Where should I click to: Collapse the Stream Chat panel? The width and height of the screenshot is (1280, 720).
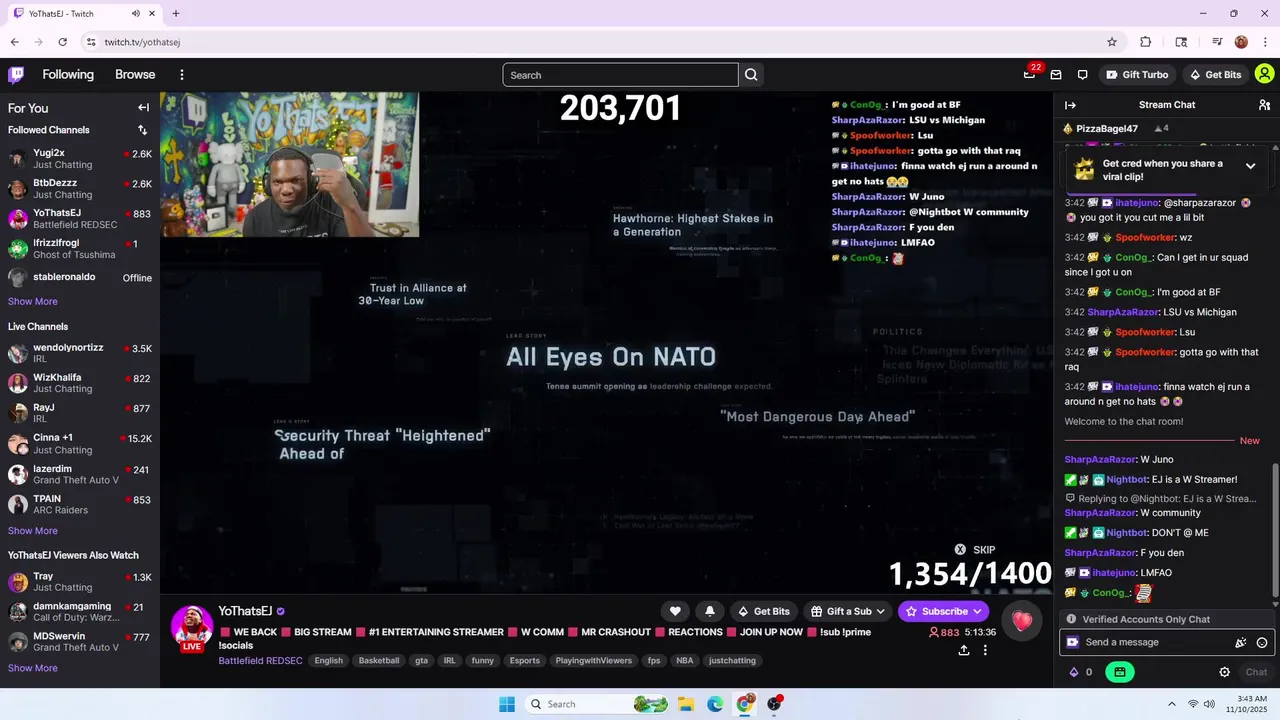click(x=1070, y=105)
